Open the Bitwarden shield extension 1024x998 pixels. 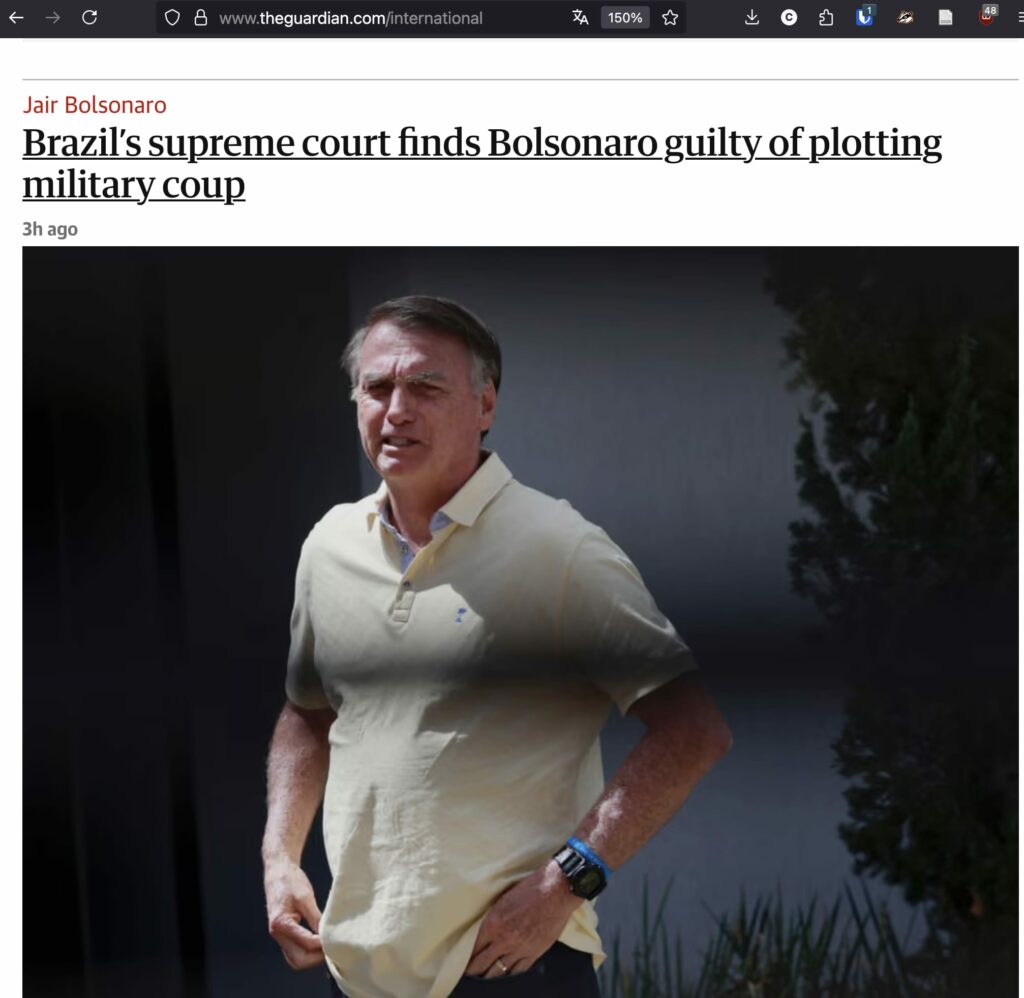(x=864, y=16)
